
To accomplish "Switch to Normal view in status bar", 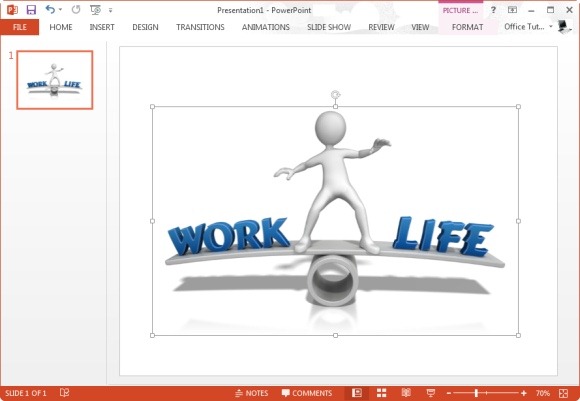I will pyautogui.click(x=357, y=393).
